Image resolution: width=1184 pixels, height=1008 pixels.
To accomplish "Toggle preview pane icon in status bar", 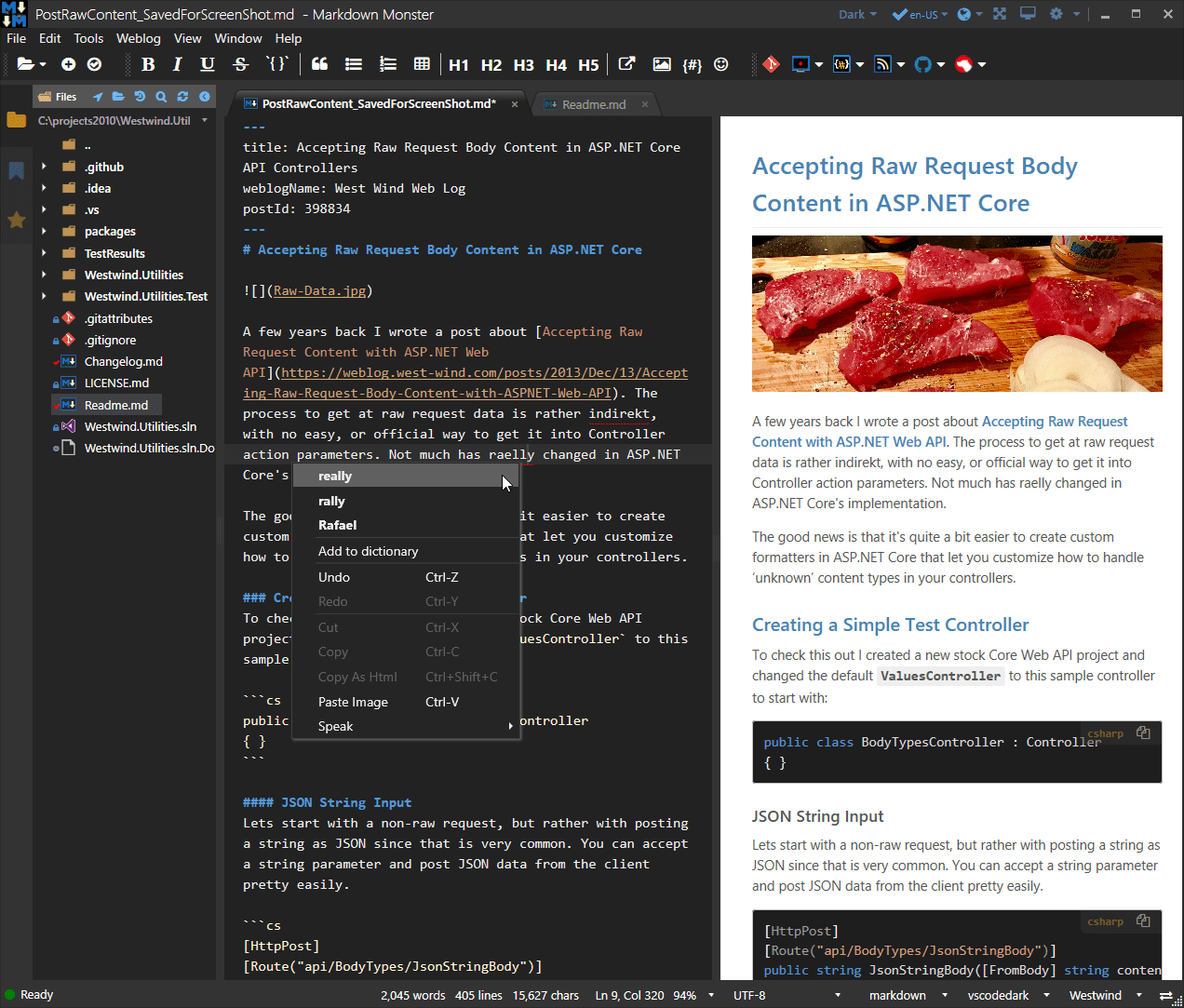I will 1166,995.
